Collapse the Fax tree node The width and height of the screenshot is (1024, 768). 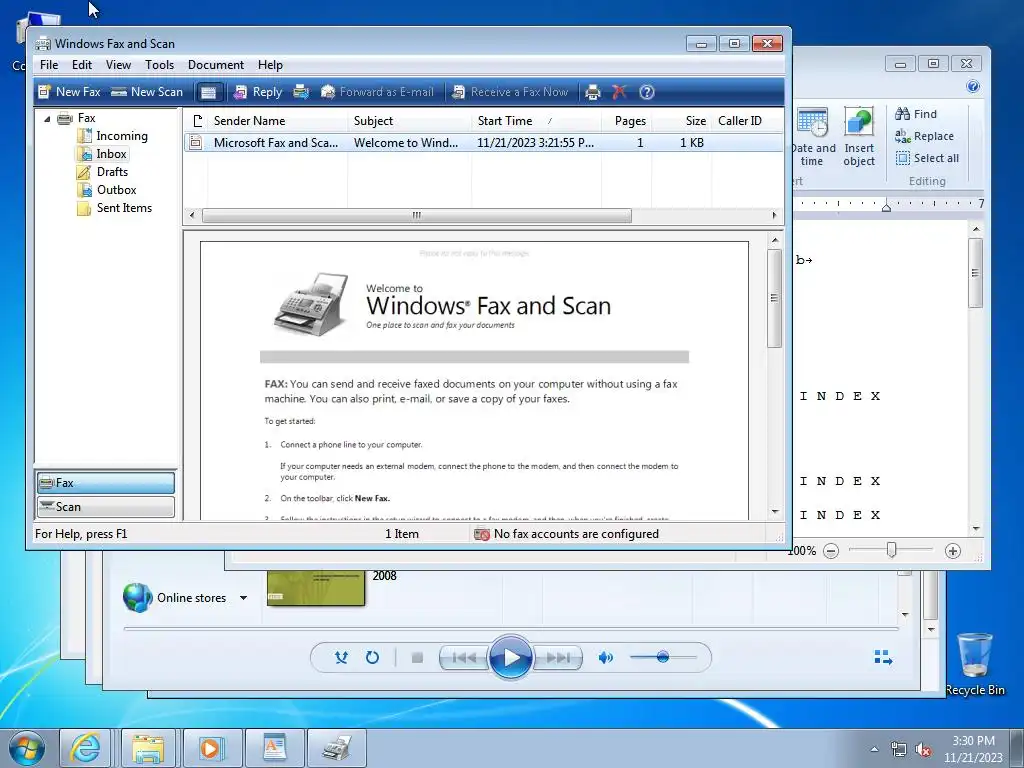[x=47, y=119]
